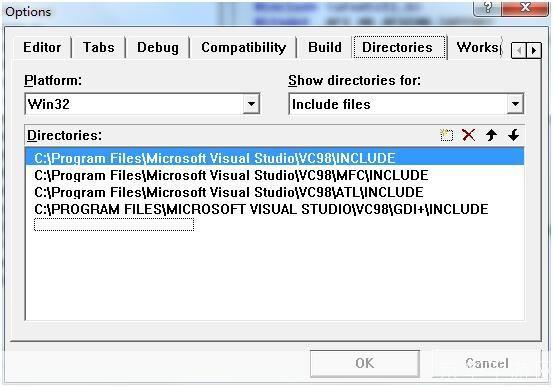Select the VC98\INCLUDE directory row

(275, 158)
